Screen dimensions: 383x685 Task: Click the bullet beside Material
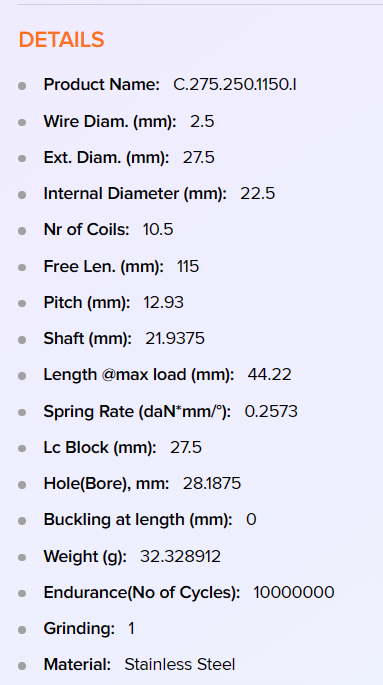tap(22, 666)
